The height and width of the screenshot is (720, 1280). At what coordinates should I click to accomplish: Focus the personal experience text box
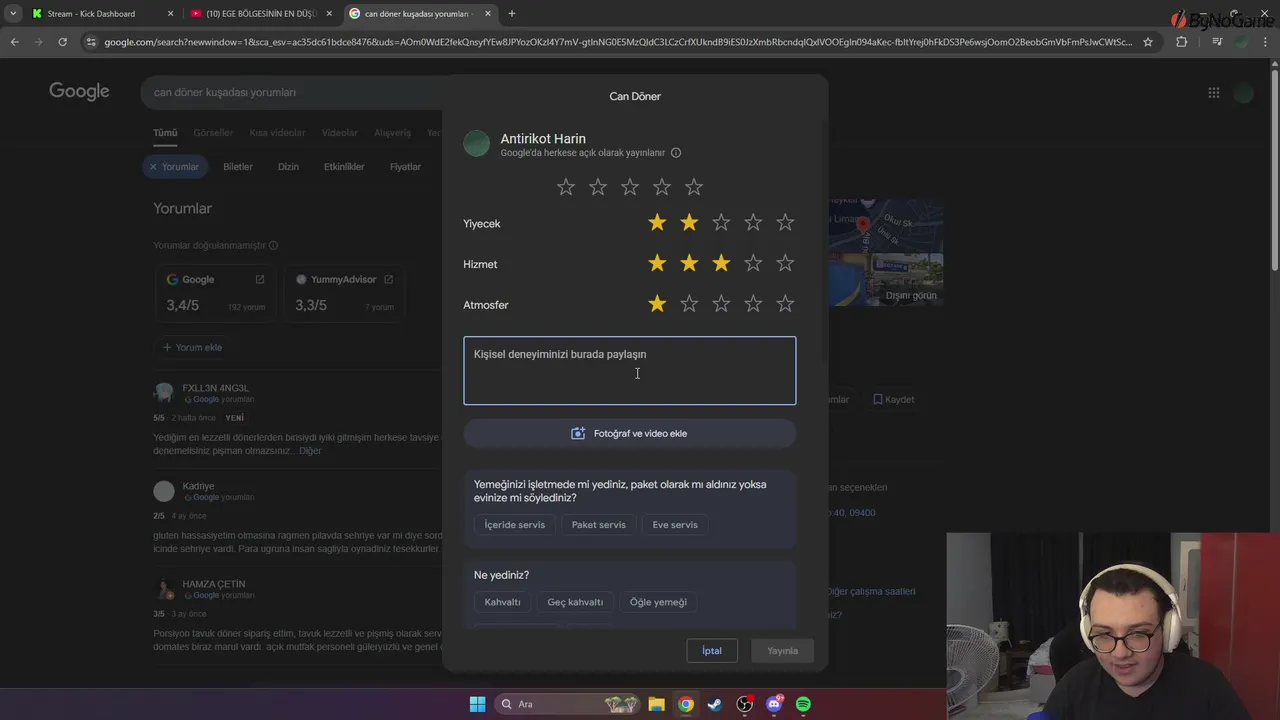630,371
